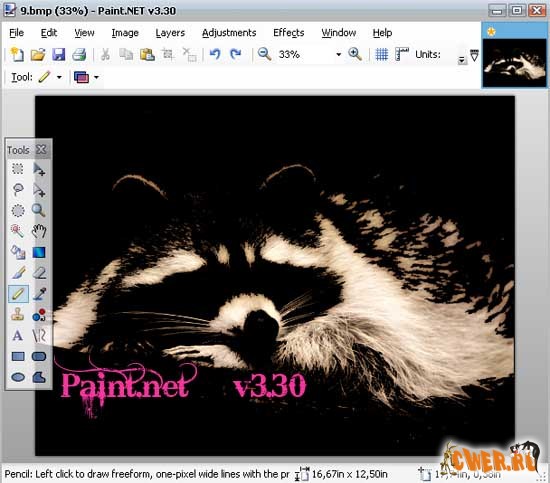Select the Lasso Select tool

point(18,190)
